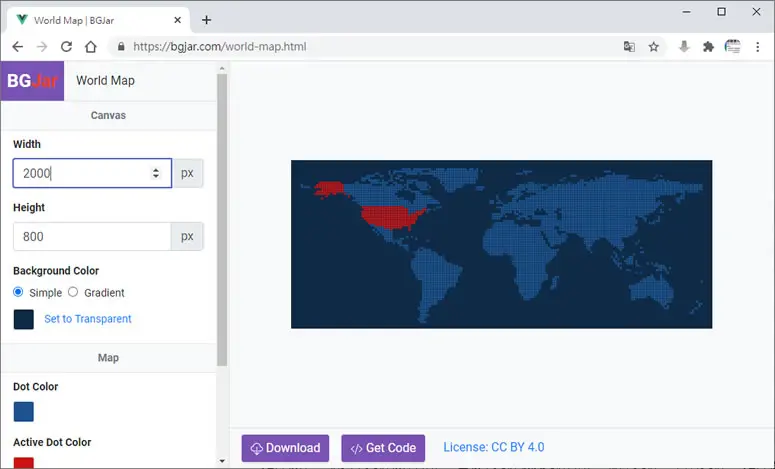Select the Gradient background option
Screen dimensions: 775x469
73,292
